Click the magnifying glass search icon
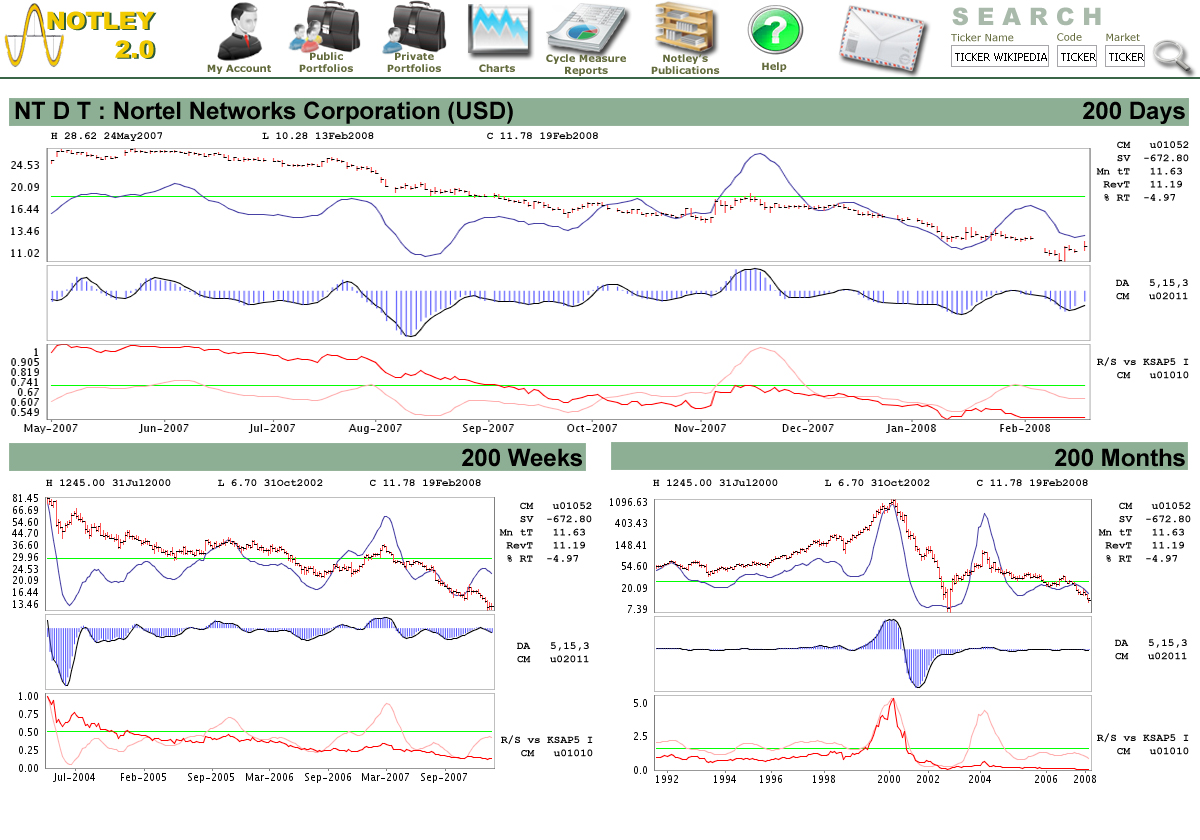 coord(1172,56)
